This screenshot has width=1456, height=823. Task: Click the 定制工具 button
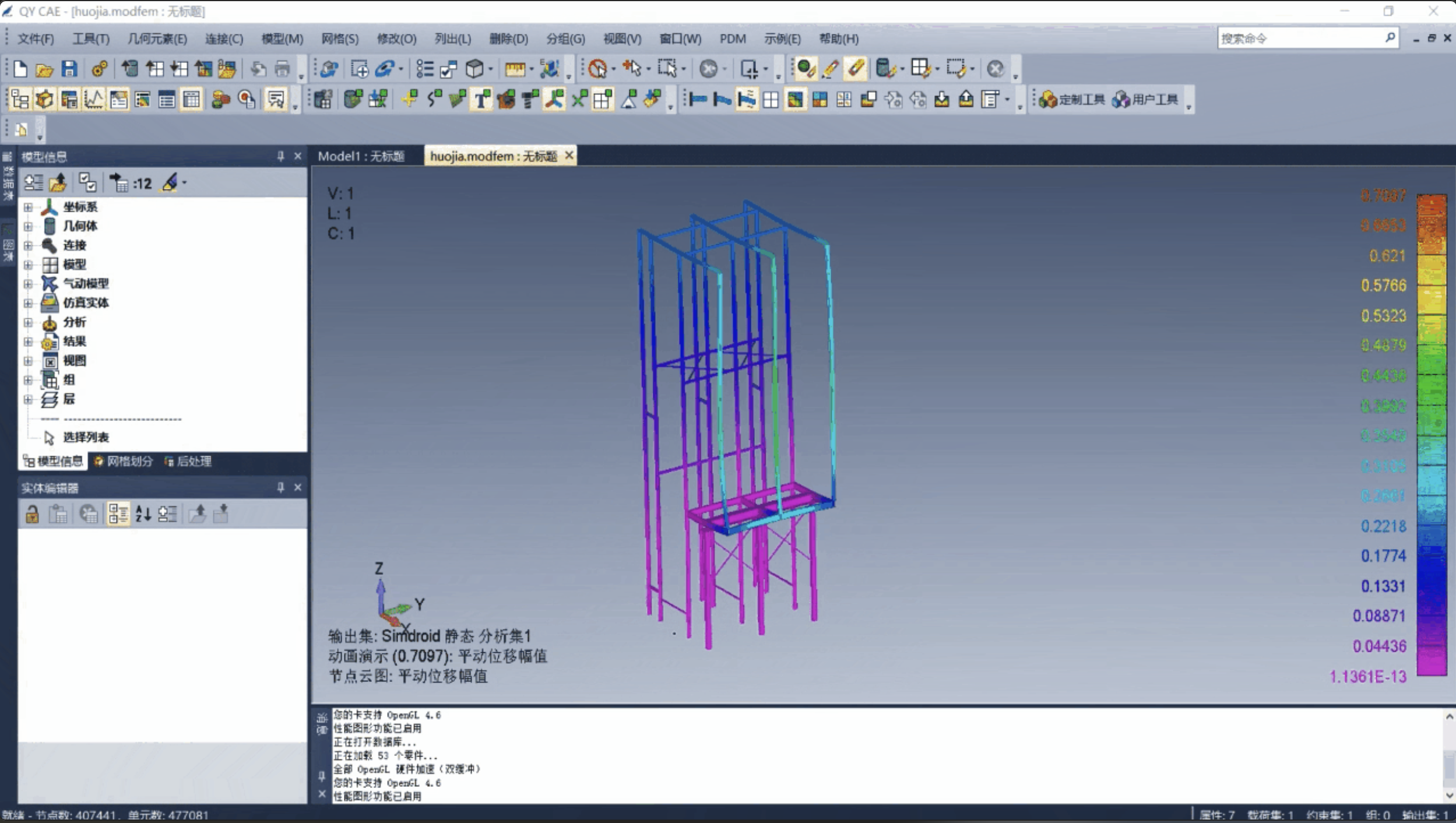[1072, 99]
